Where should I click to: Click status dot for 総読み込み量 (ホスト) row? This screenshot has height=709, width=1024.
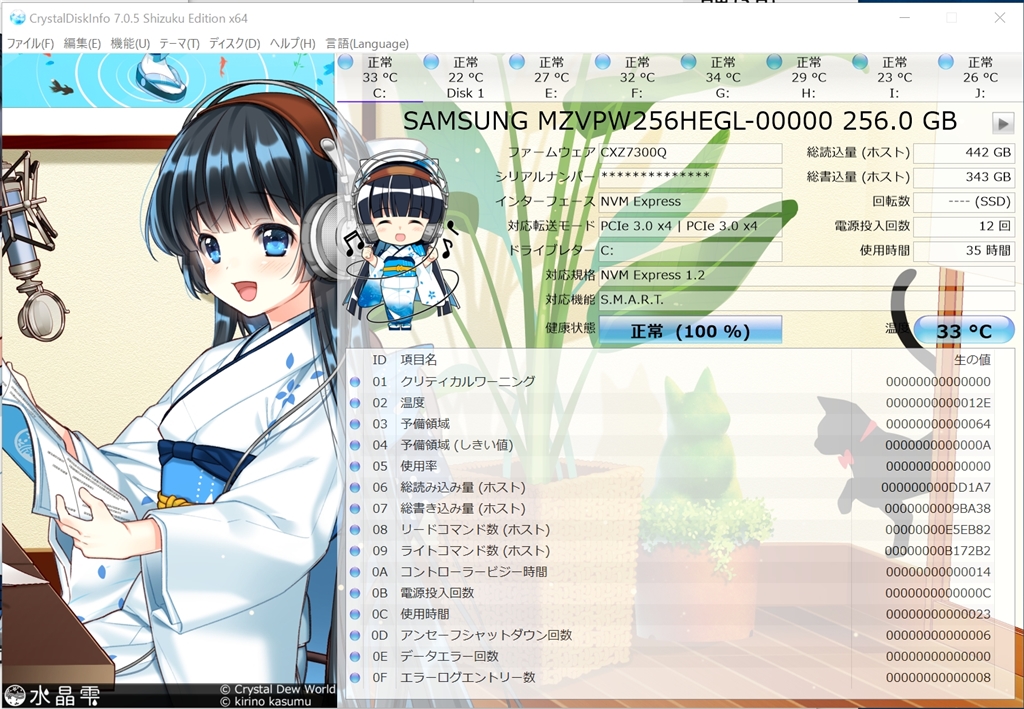click(x=355, y=488)
